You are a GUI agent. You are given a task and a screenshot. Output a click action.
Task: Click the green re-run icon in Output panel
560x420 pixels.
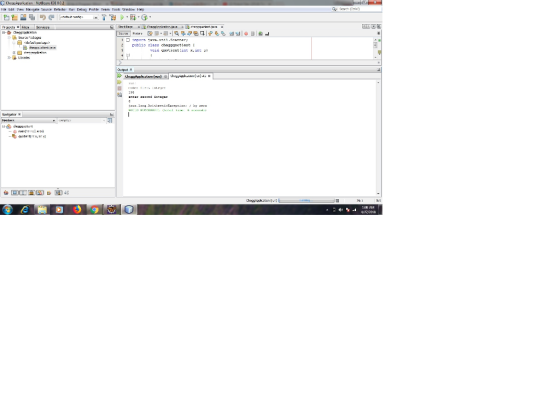[x=119, y=76]
